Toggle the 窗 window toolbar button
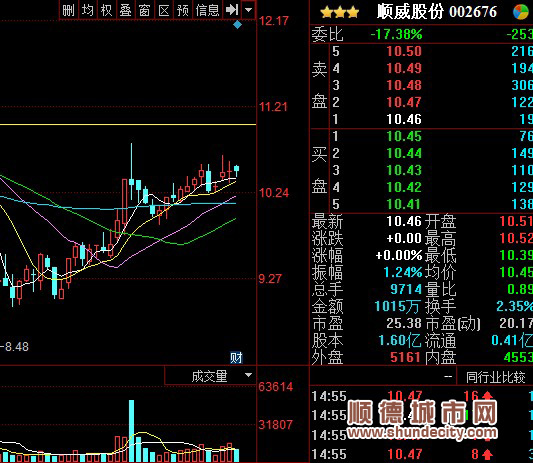This screenshot has height=463, width=533. point(144,10)
